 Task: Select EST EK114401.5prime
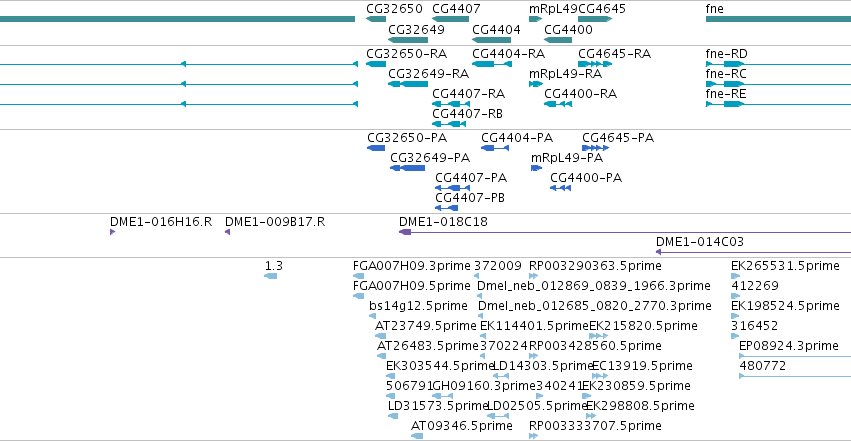pyautogui.click(x=534, y=326)
